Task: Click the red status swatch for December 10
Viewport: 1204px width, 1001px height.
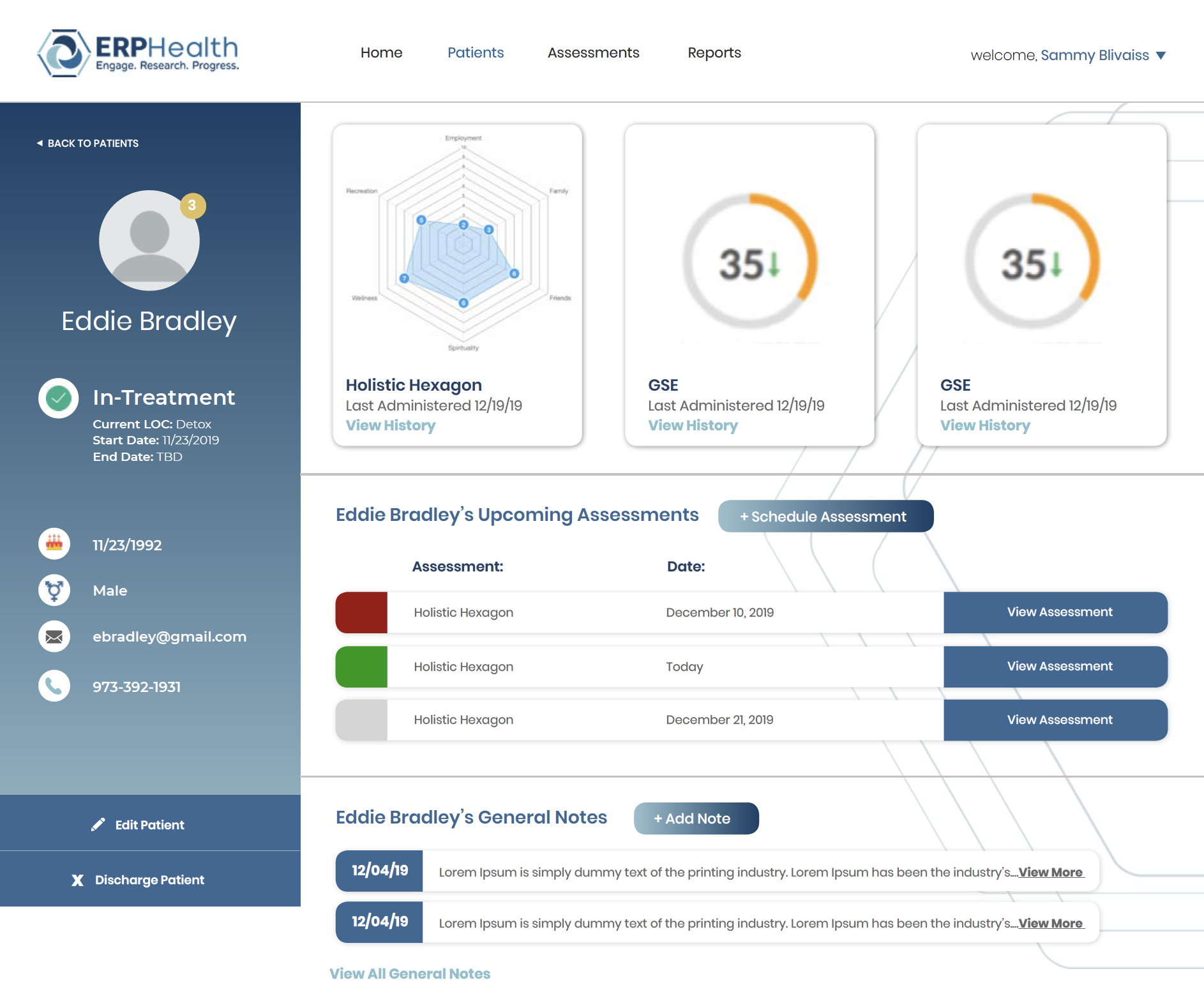Action: coord(361,612)
